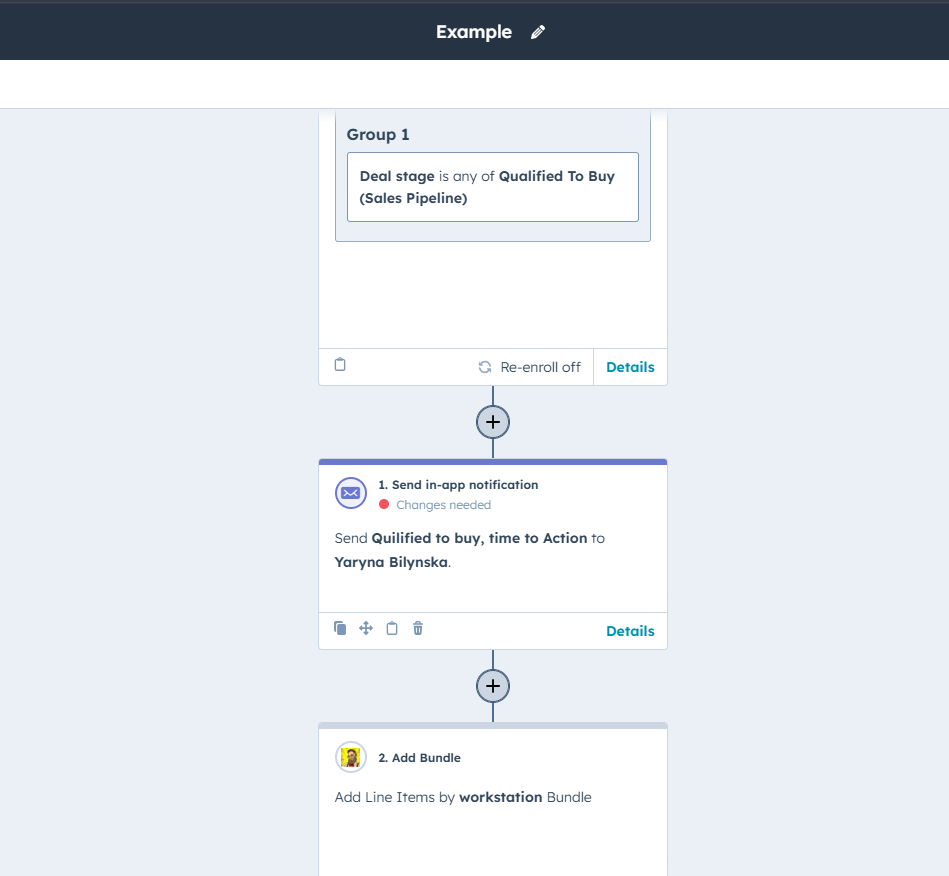
Task: Expand the plus connector above step 1
Action: [x=492, y=421]
